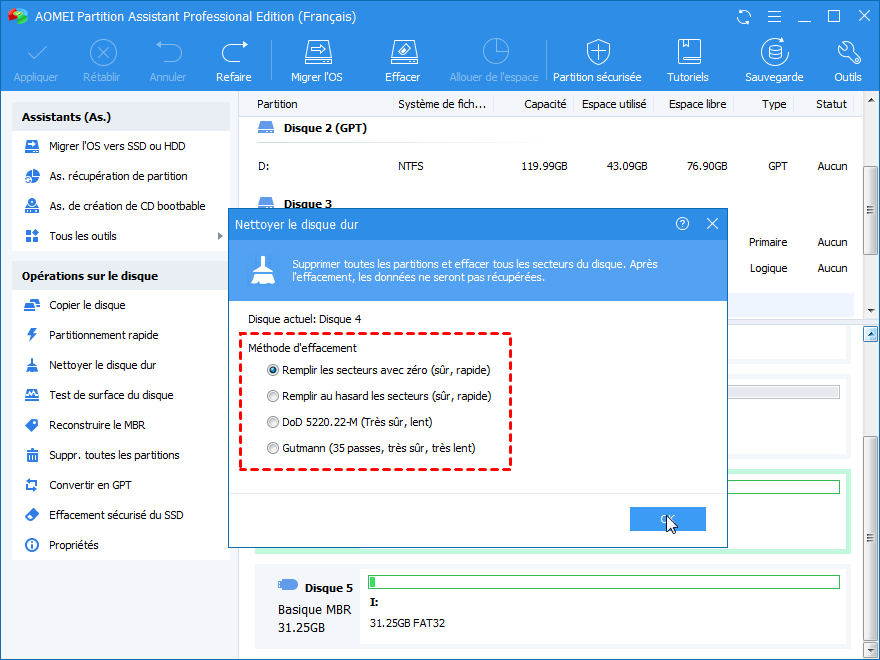Click the refresh icon in title bar

point(744,17)
